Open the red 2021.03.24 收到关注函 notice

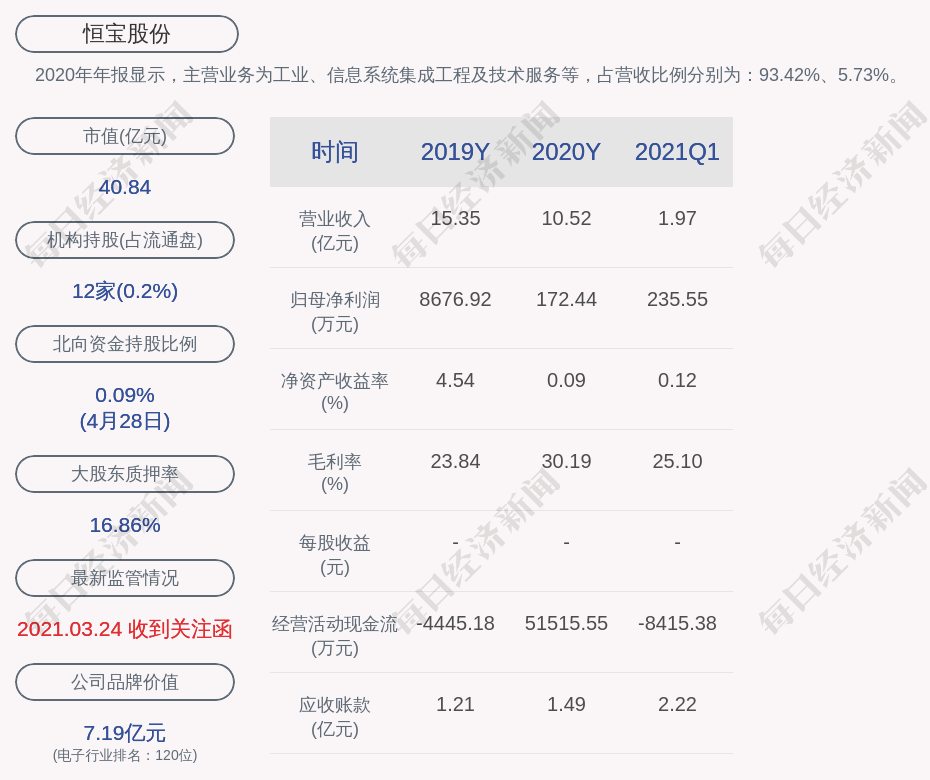[x=125, y=629]
